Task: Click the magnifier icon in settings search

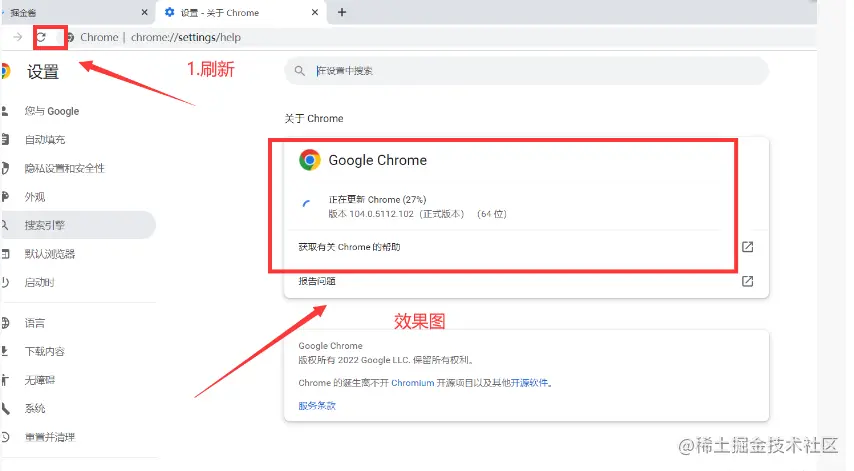Action: (x=300, y=71)
